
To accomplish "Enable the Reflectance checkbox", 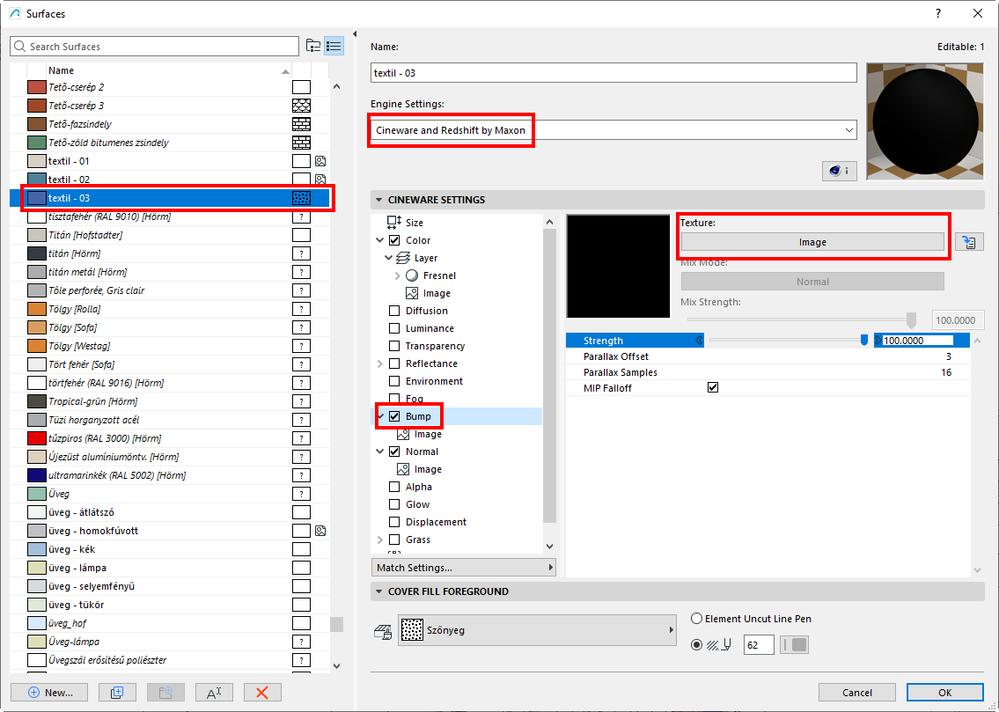I will (x=394, y=364).
